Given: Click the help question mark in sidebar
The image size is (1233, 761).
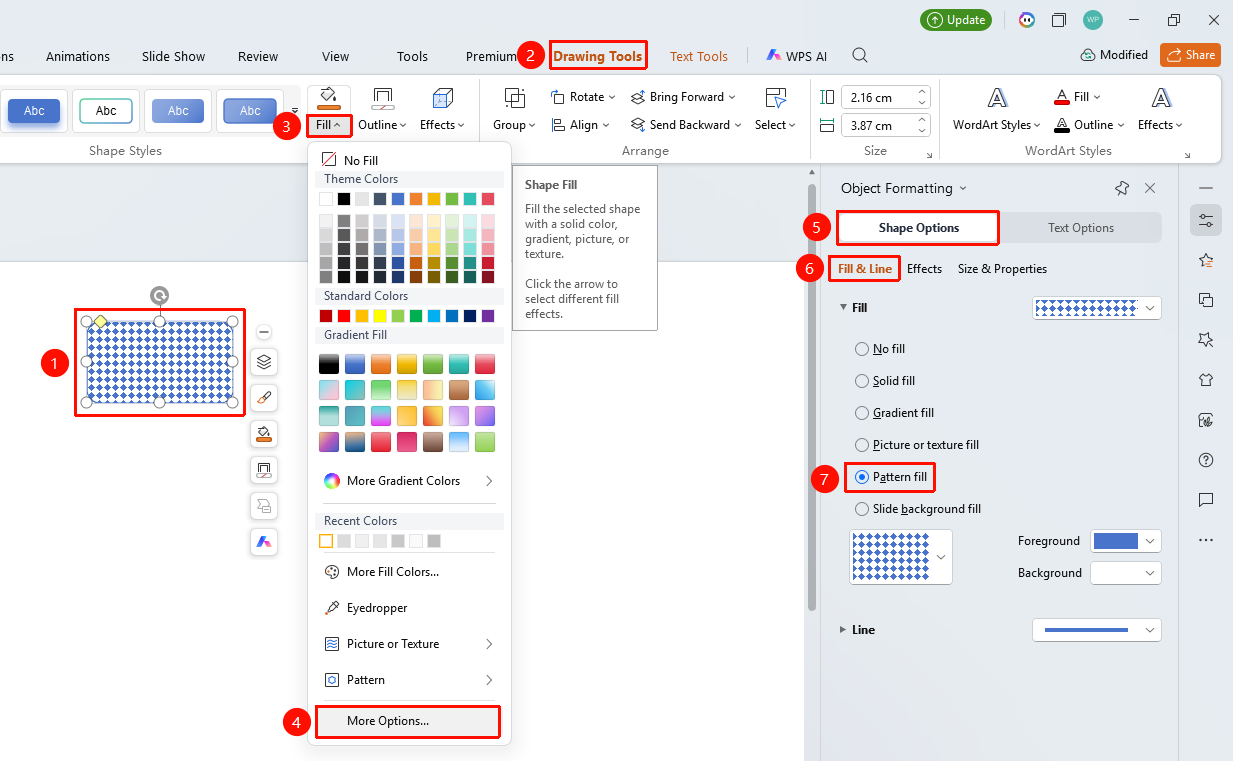Looking at the screenshot, I should pyautogui.click(x=1206, y=460).
